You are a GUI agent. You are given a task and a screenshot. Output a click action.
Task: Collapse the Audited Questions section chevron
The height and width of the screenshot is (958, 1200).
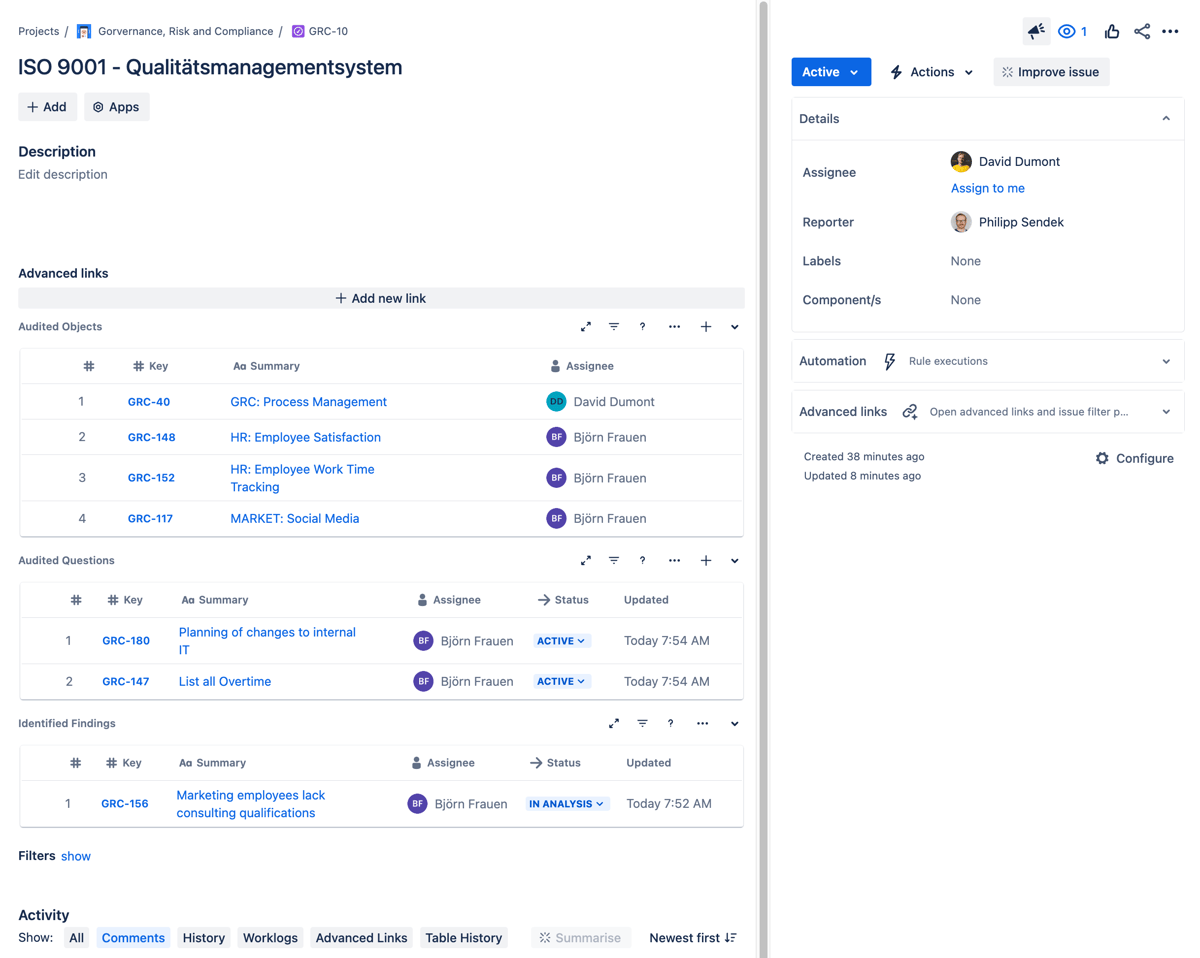(x=735, y=561)
